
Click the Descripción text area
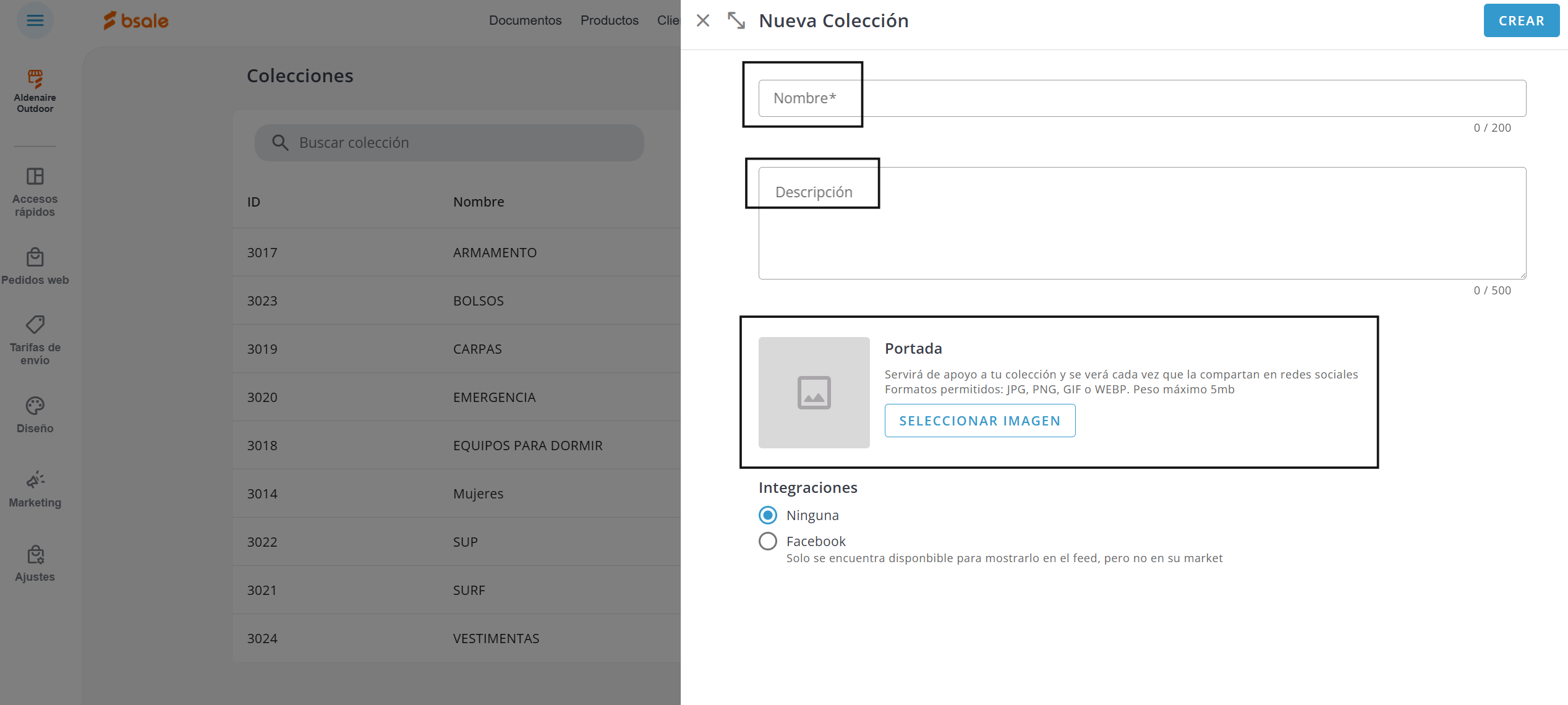point(1141,223)
